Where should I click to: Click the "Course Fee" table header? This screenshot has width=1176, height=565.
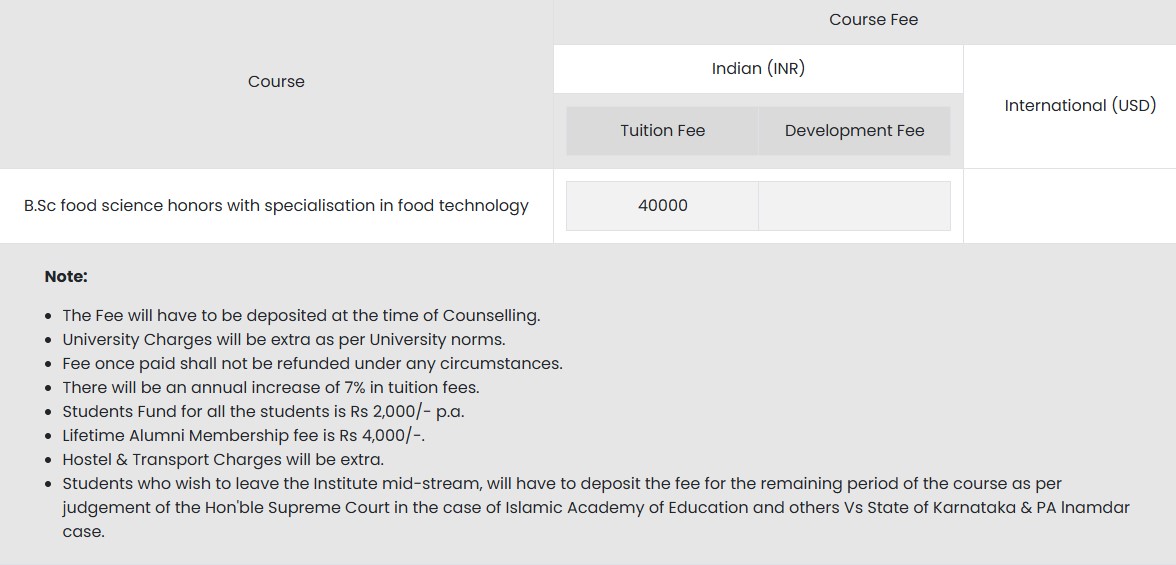873,20
